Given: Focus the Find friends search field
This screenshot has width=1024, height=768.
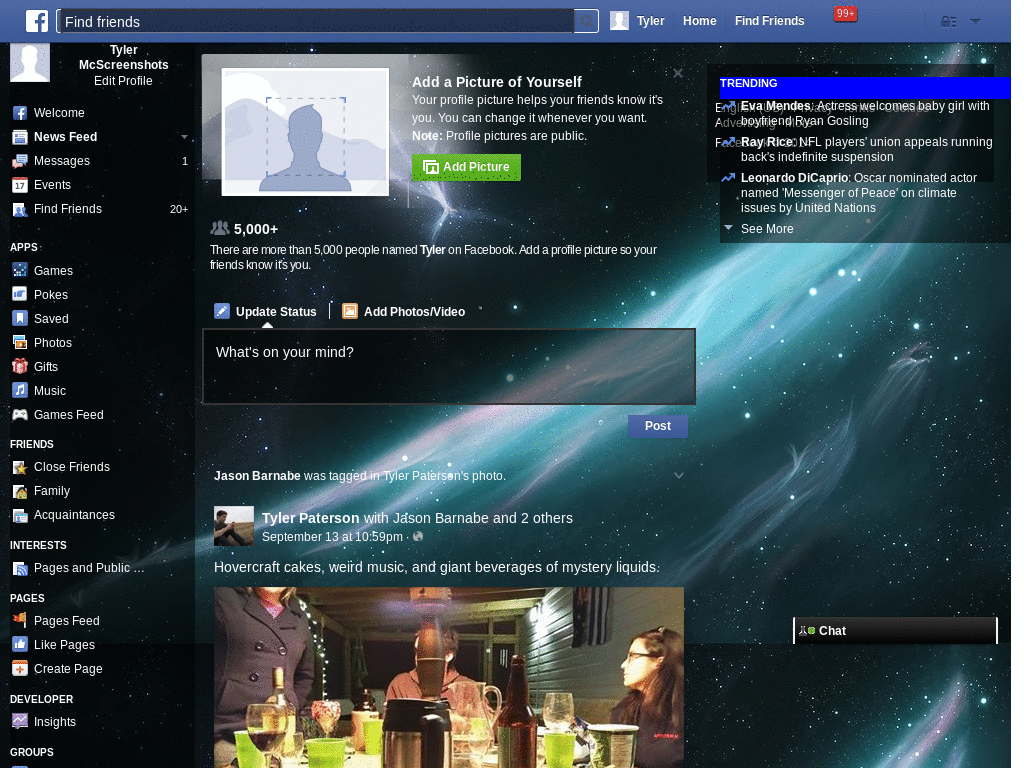Looking at the screenshot, I should (x=316, y=22).
